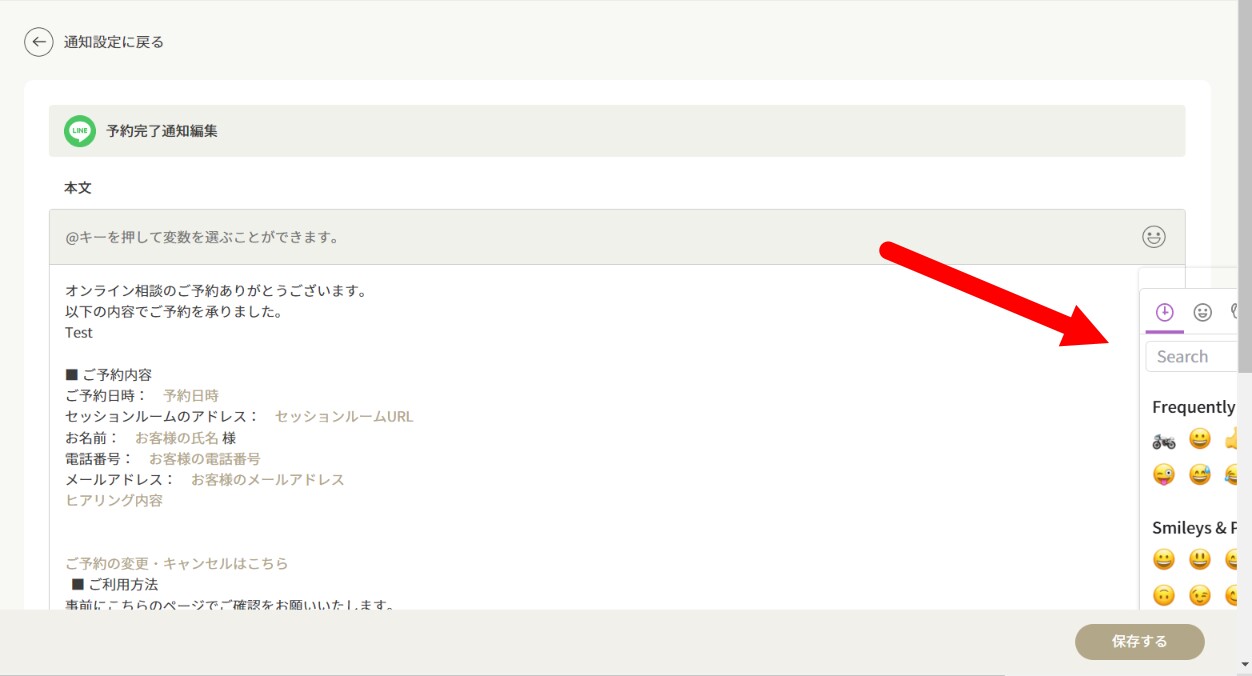Click the お客様の電話番号 variable tag
1252x676 pixels.
[205, 459]
